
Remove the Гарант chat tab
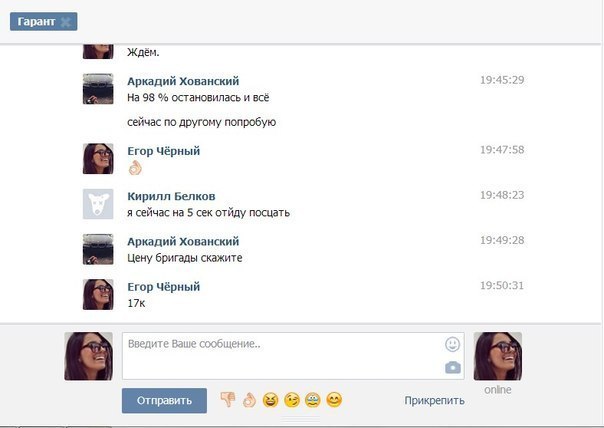coord(66,22)
